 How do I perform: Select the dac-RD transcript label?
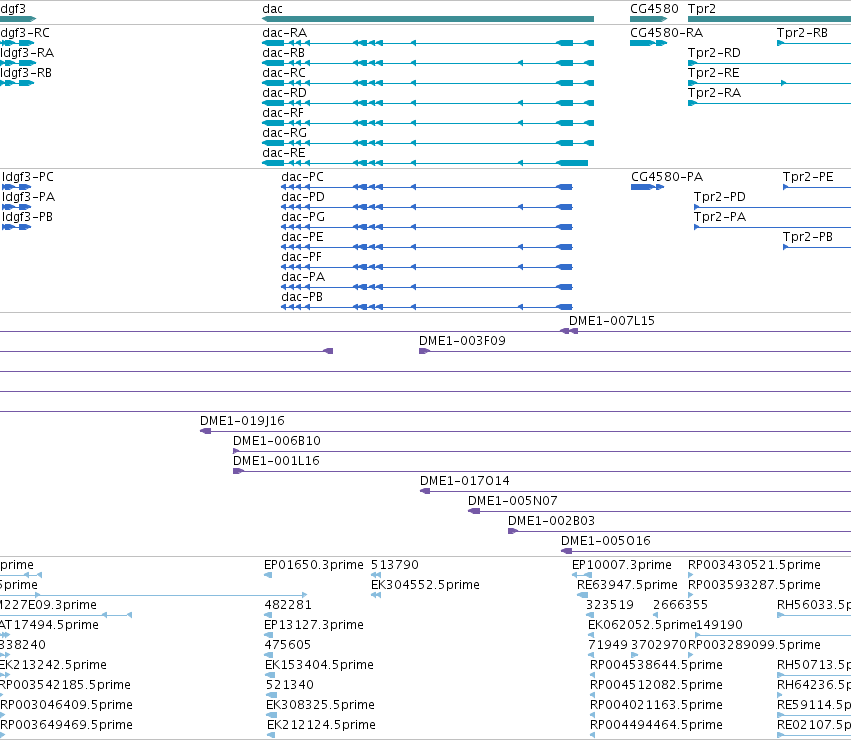[x=284, y=93]
